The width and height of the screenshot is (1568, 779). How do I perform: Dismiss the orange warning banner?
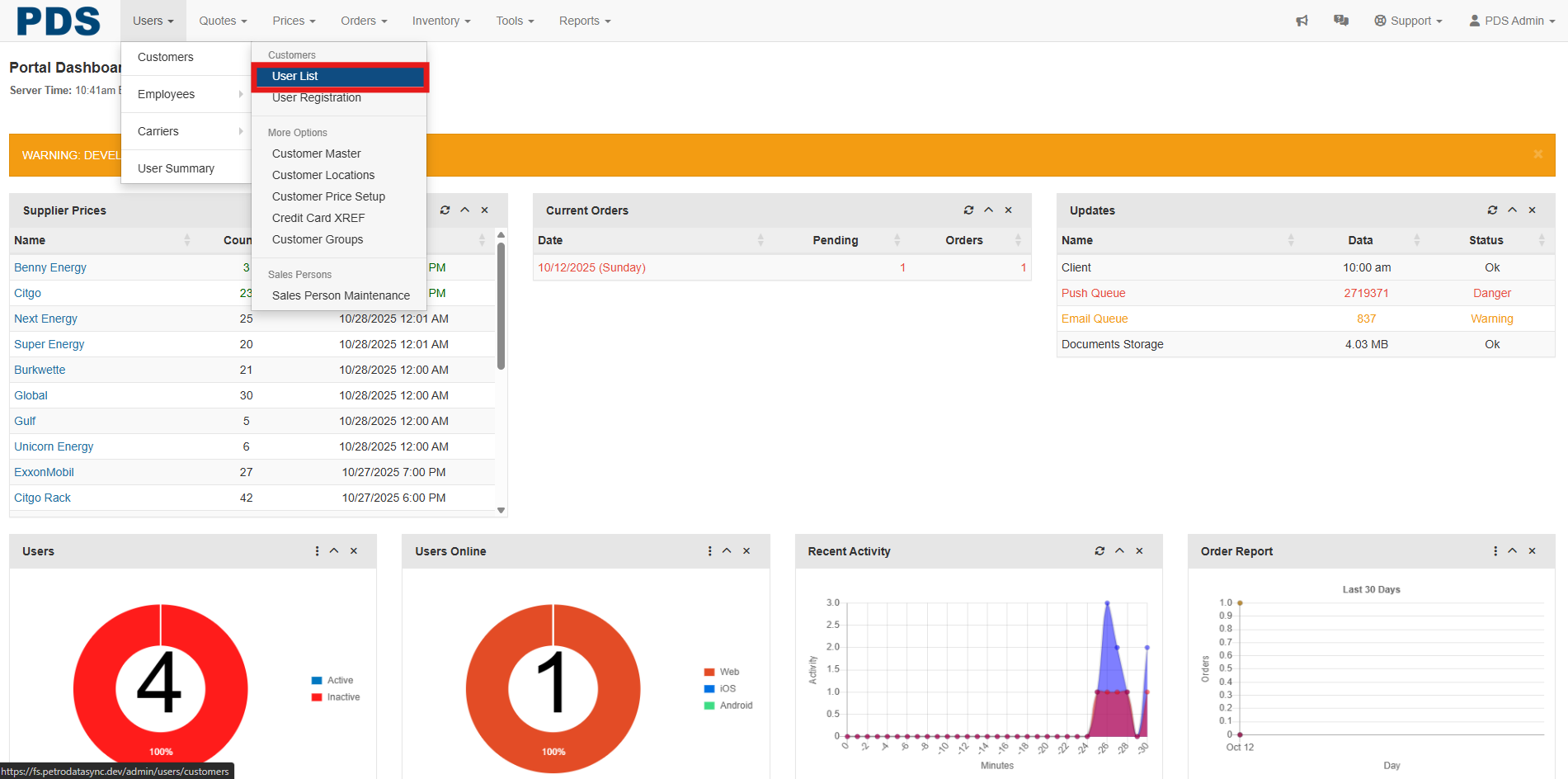coord(1537,154)
